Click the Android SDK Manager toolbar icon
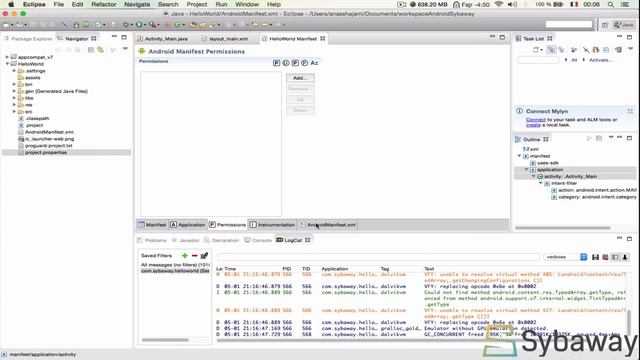 [x=76, y=25]
